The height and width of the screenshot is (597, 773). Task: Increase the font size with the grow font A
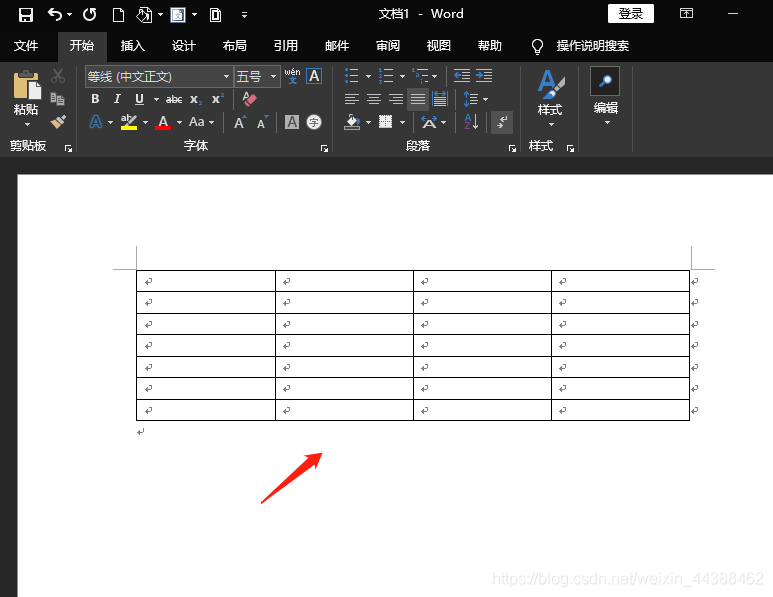click(240, 122)
